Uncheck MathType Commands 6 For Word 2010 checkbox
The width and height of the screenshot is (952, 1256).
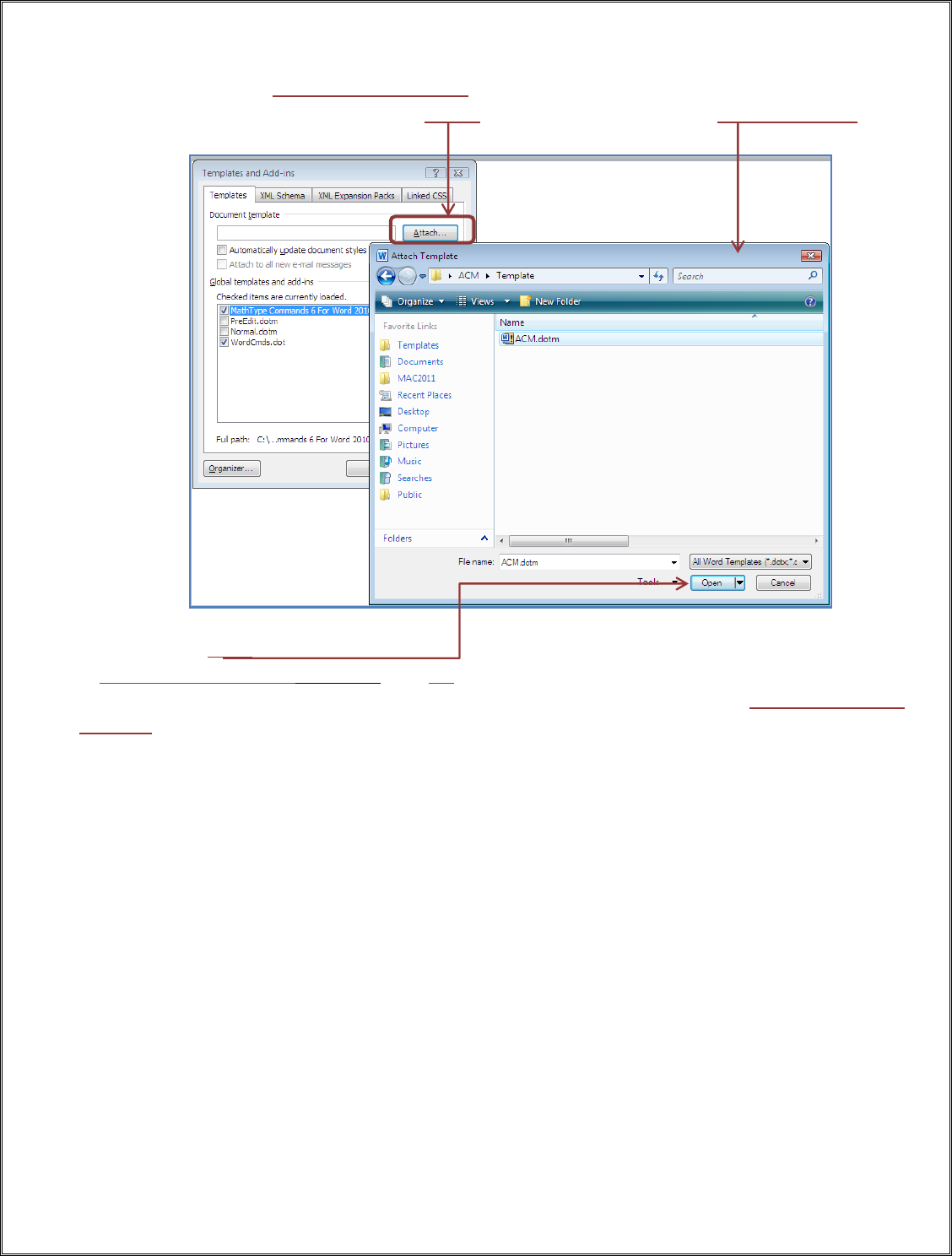coord(224,311)
